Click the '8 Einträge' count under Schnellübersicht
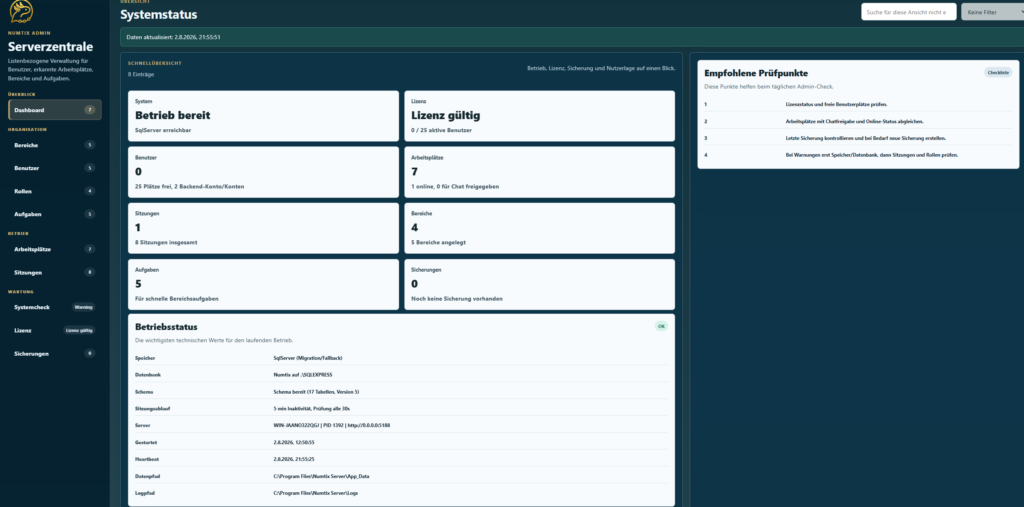The image size is (1024, 507). click(141, 74)
